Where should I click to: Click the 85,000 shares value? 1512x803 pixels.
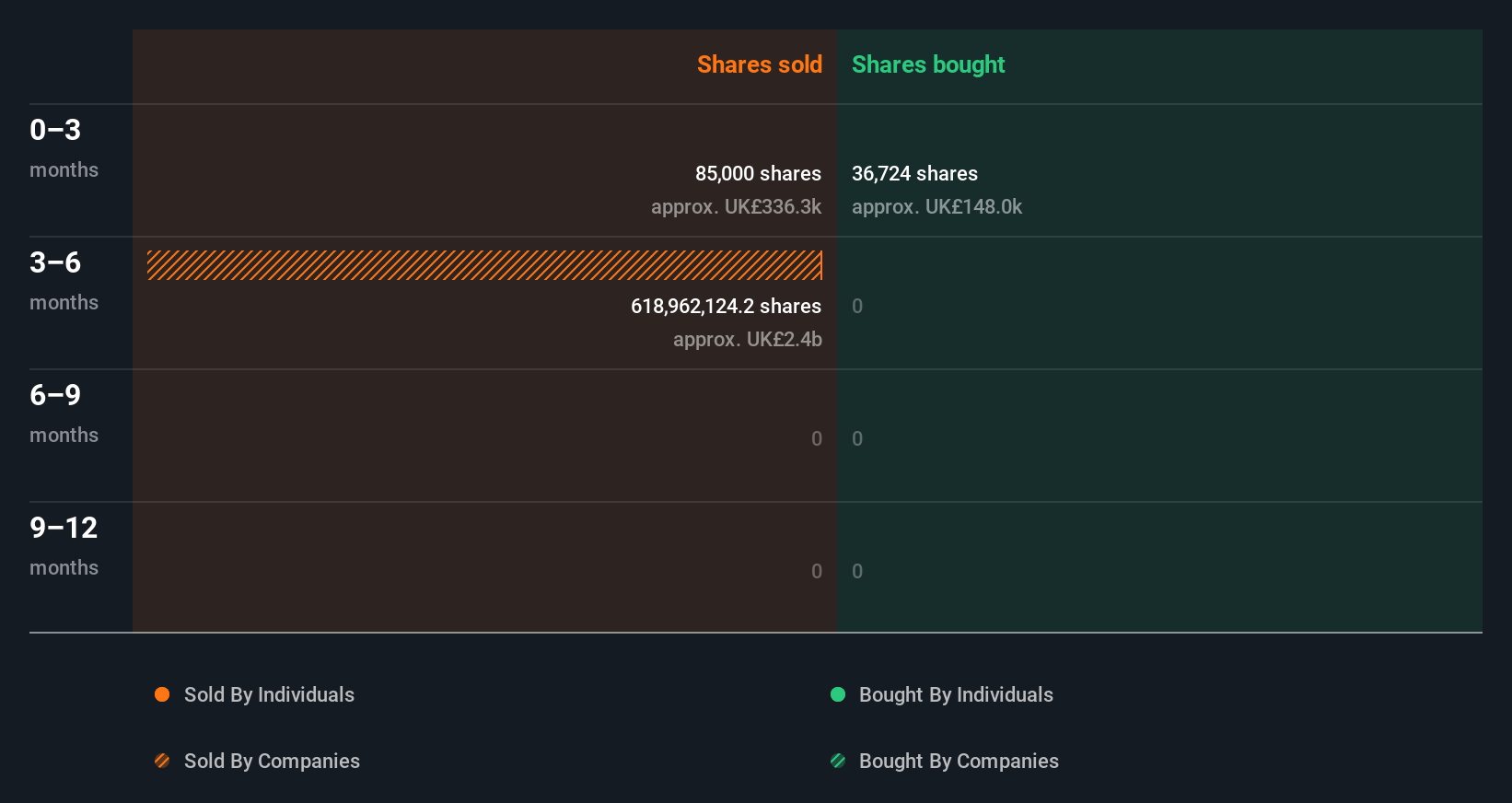coord(758,173)
